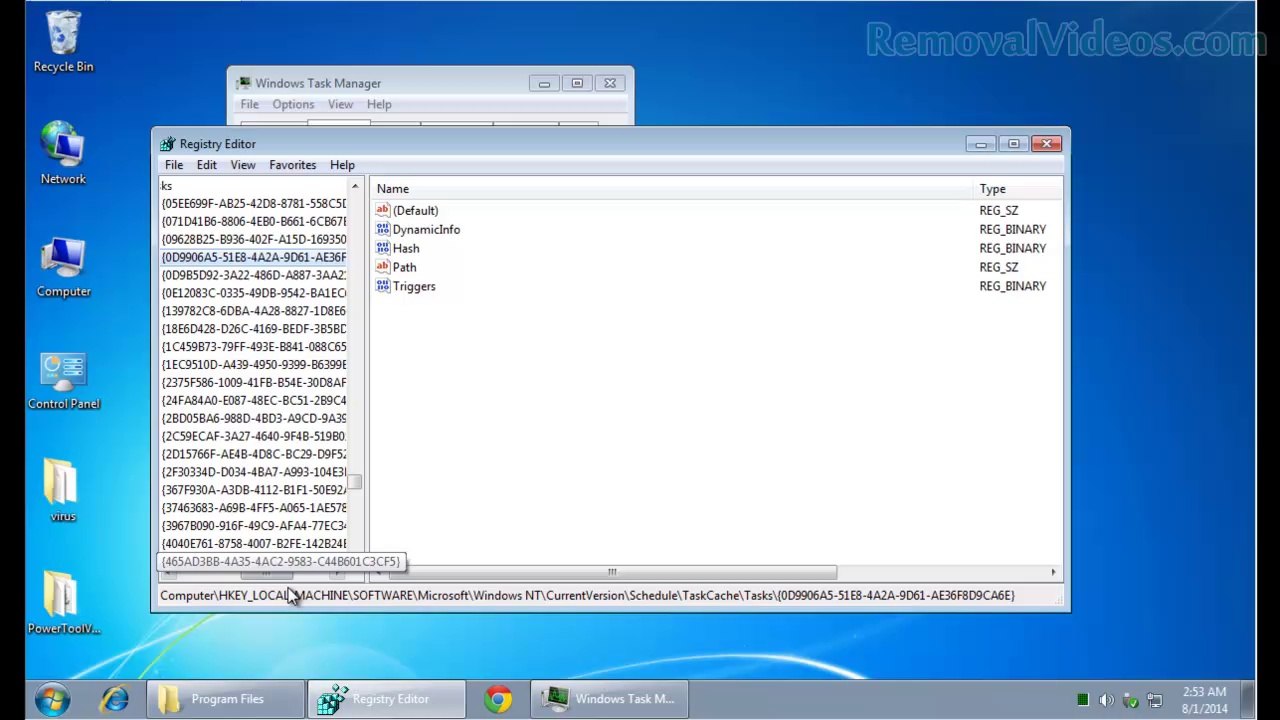Select the {1C459B73-79FF-493E registry key
This screenshot has width=1280, height=720.
254,347
